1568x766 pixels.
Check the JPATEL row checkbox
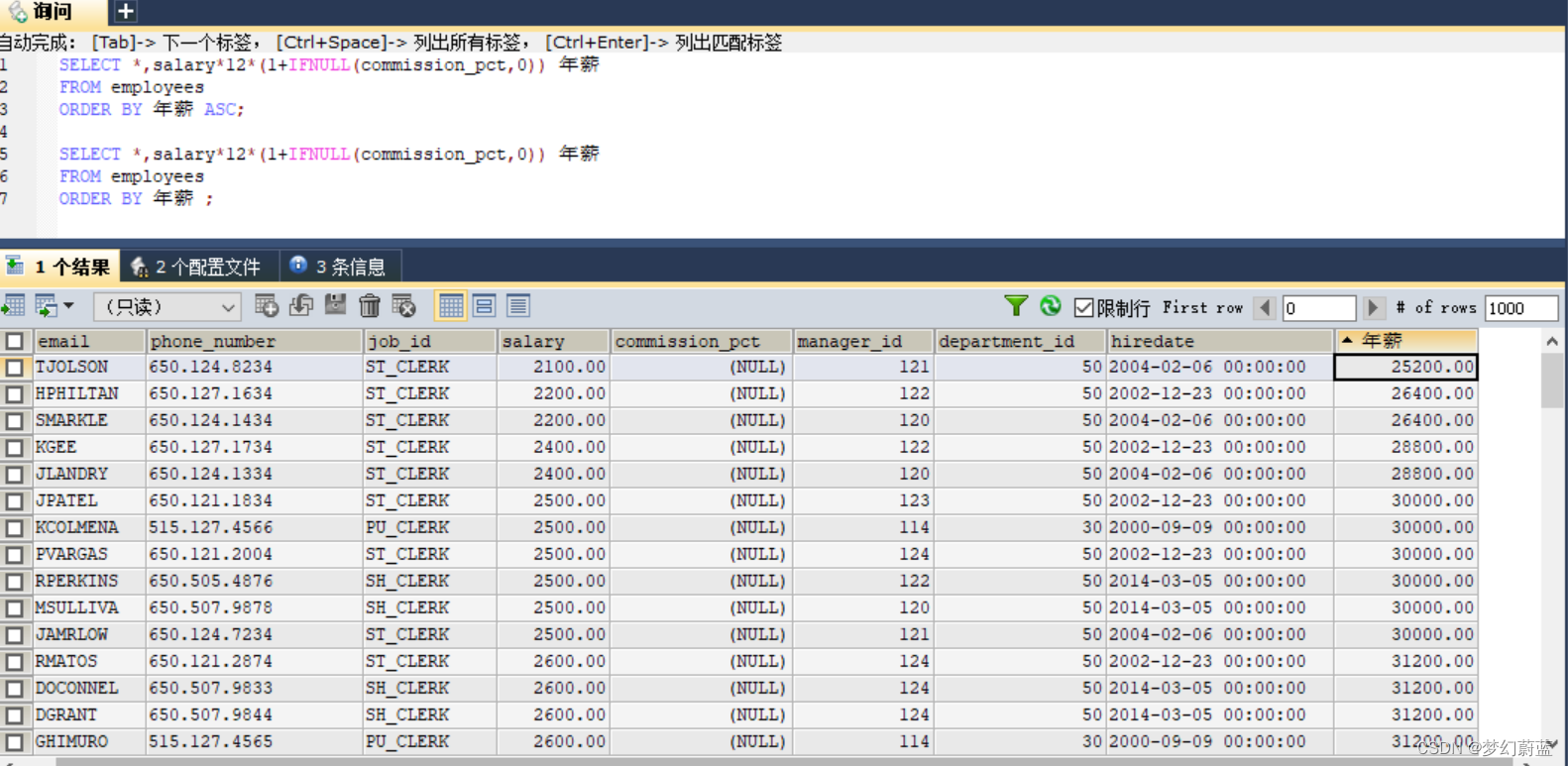15,501
